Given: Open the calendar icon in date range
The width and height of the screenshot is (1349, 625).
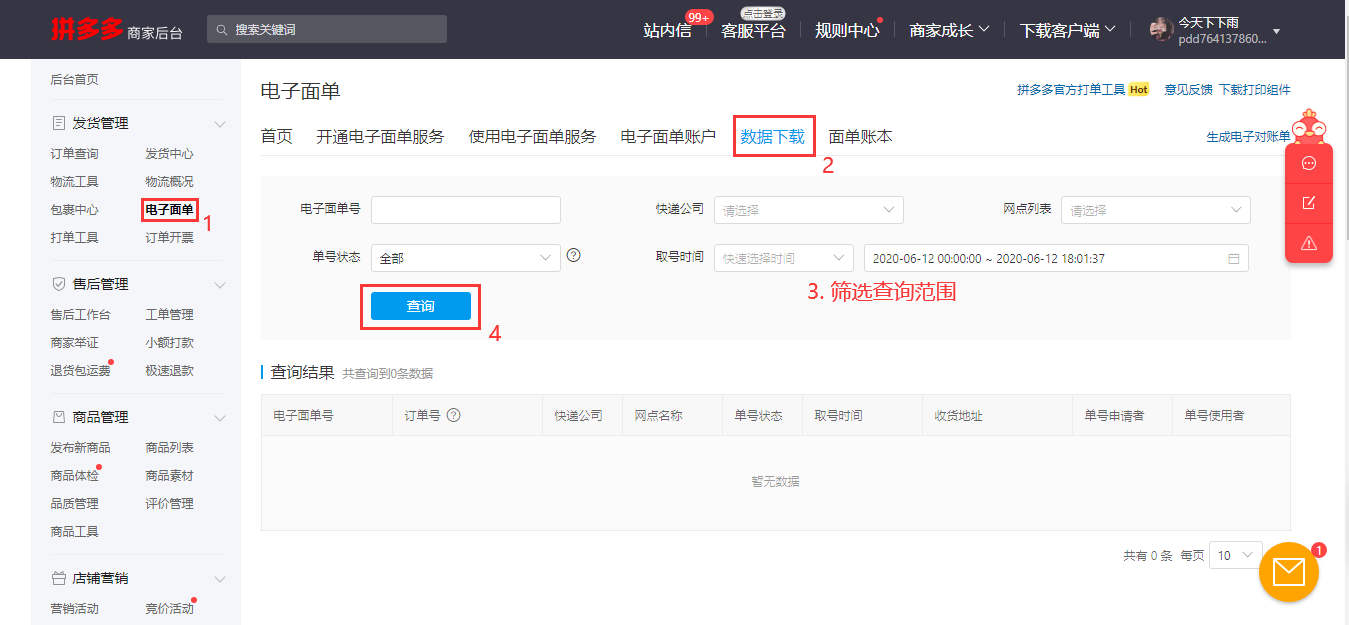Looking at the screenshot, I should [x=1234, y=259].
